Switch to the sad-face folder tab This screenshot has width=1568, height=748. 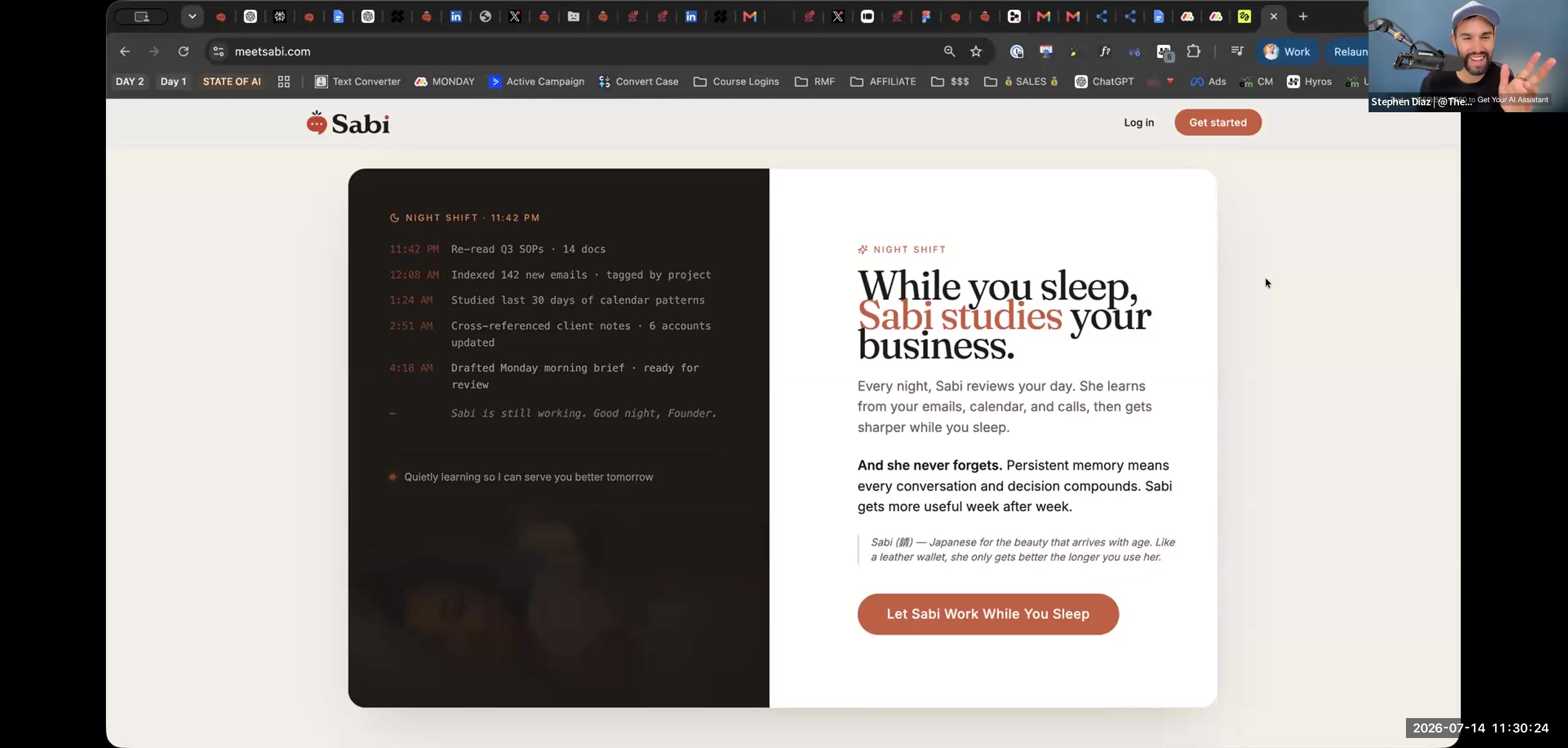[x=573, y=17]
